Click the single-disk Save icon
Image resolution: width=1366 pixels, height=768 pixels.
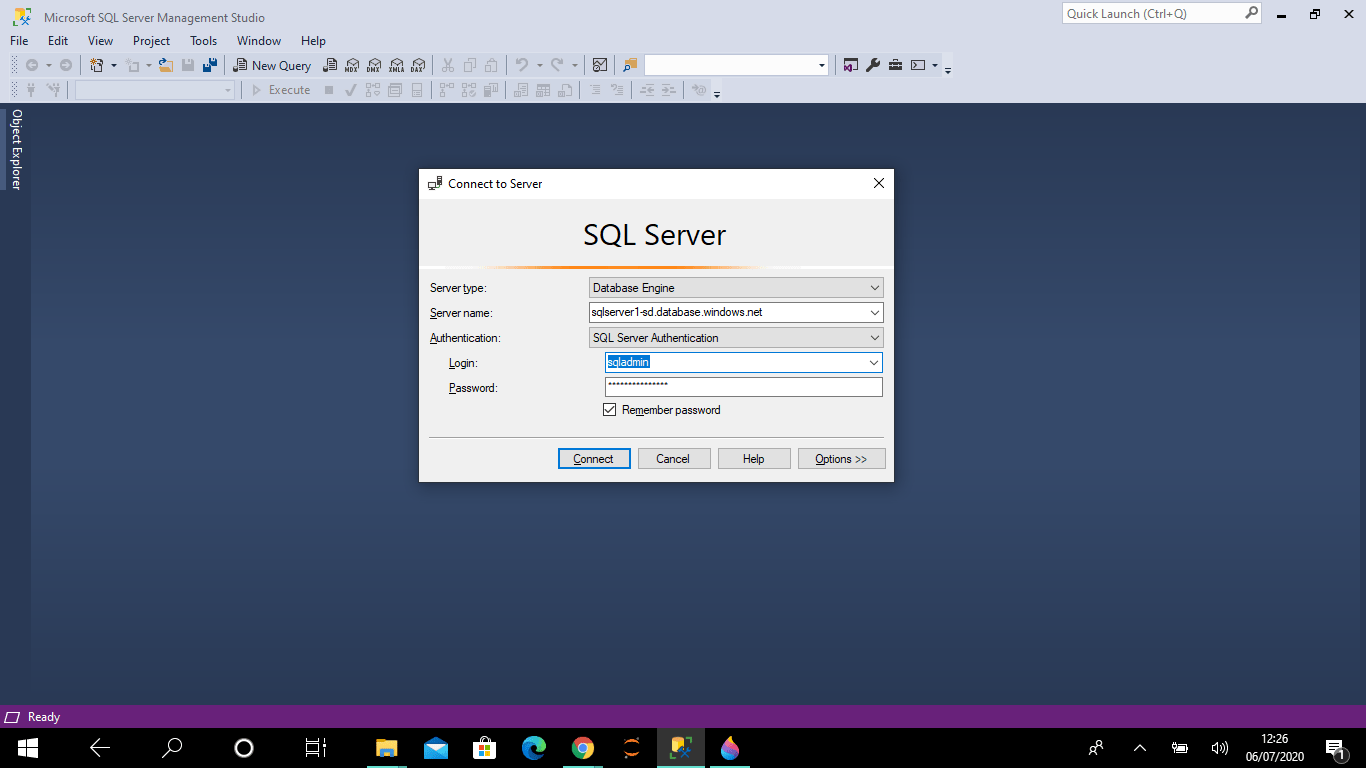click(x=188, y=65)
